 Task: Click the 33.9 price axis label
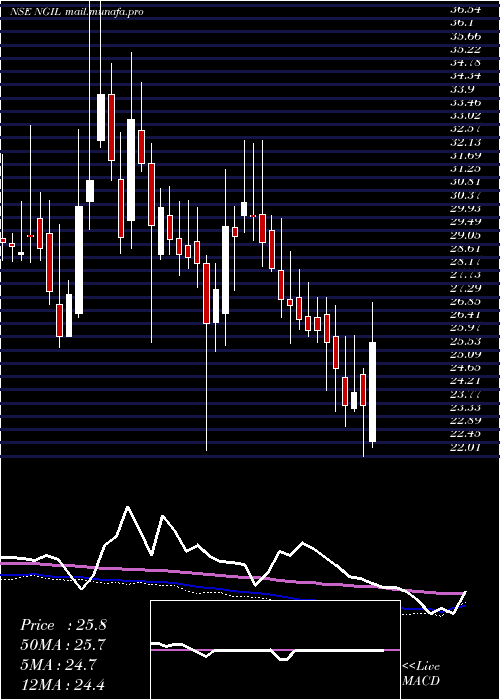click(462, 89)
